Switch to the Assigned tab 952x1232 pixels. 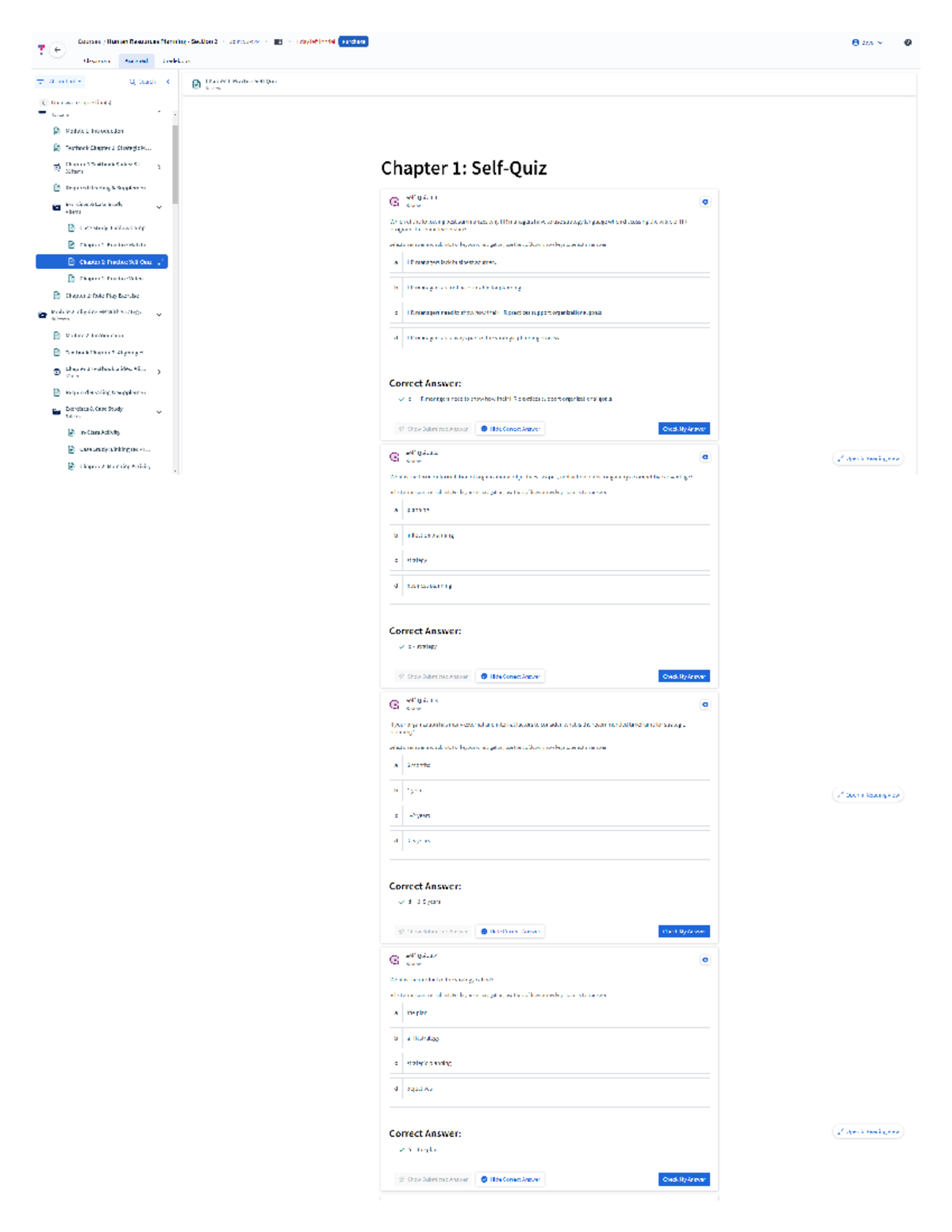136,61
